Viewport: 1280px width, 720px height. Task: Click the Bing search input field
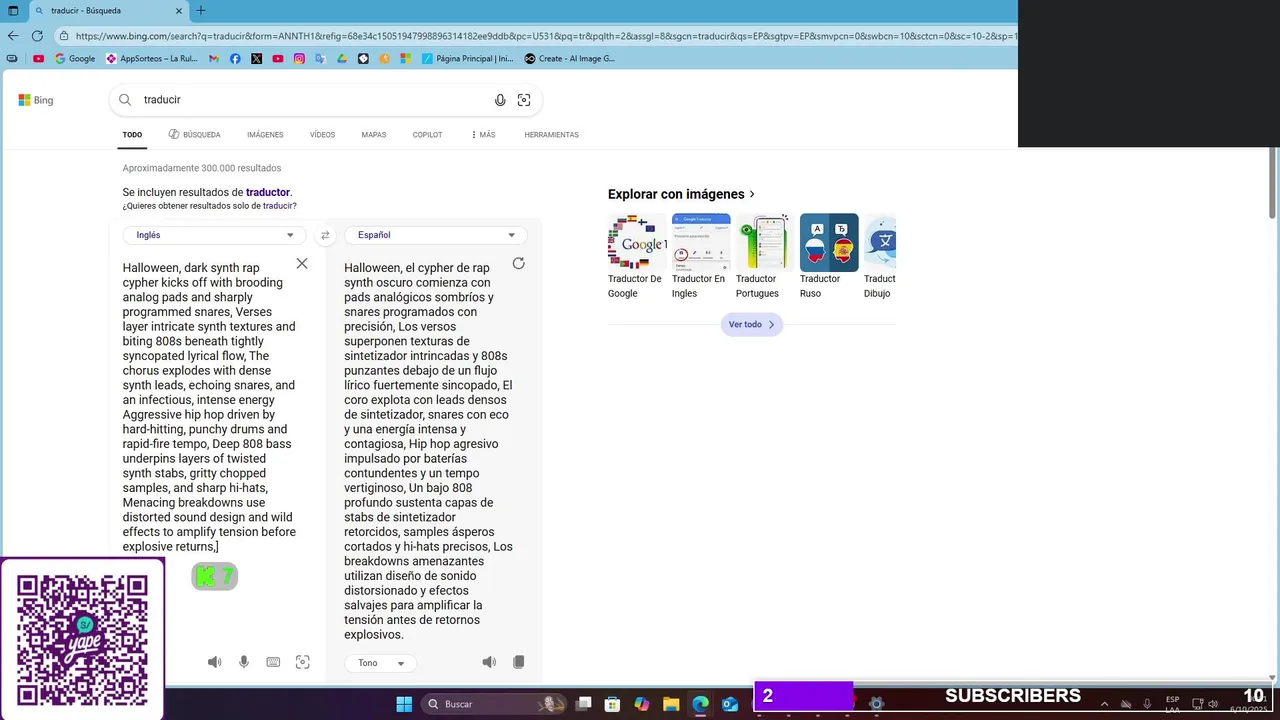[315, 100]
